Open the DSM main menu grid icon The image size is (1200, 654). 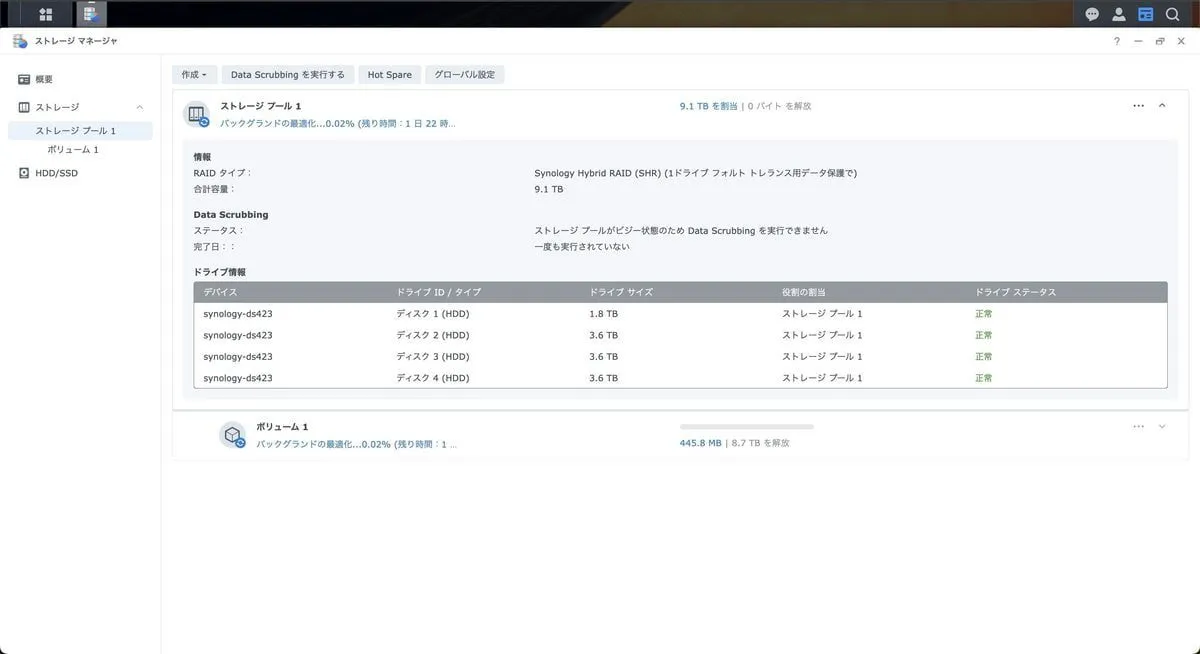(45, 14)
